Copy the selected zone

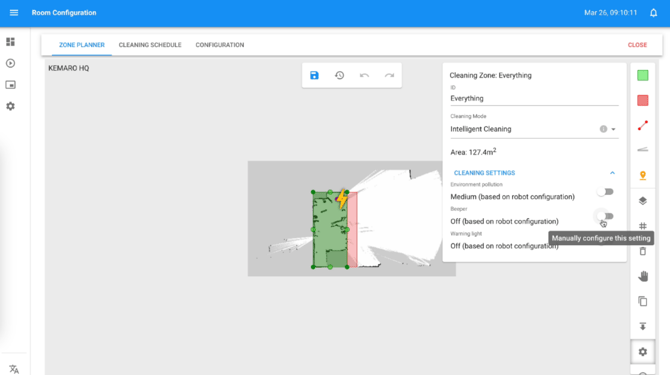[x=643, y=301]
